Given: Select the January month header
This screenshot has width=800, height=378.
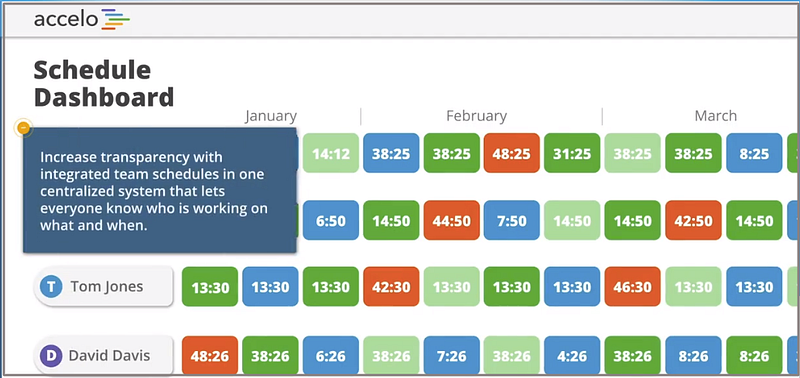Looking at the screenshot, I should click(x=270, y=116).
